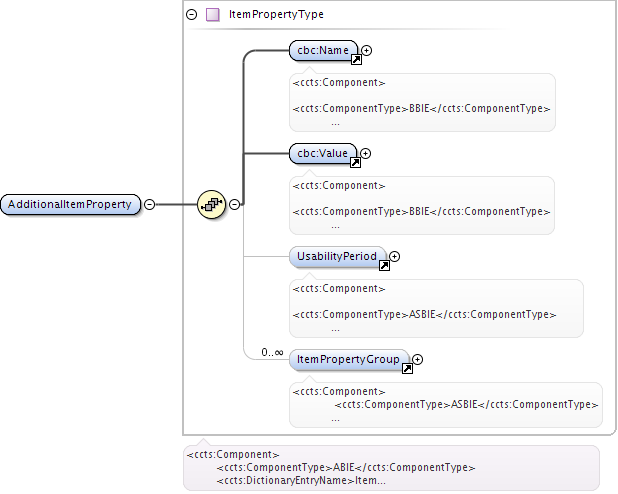Click the sequence compositor icon
Viewport: 618px width, 494px height.
click(x=211, y=204)
